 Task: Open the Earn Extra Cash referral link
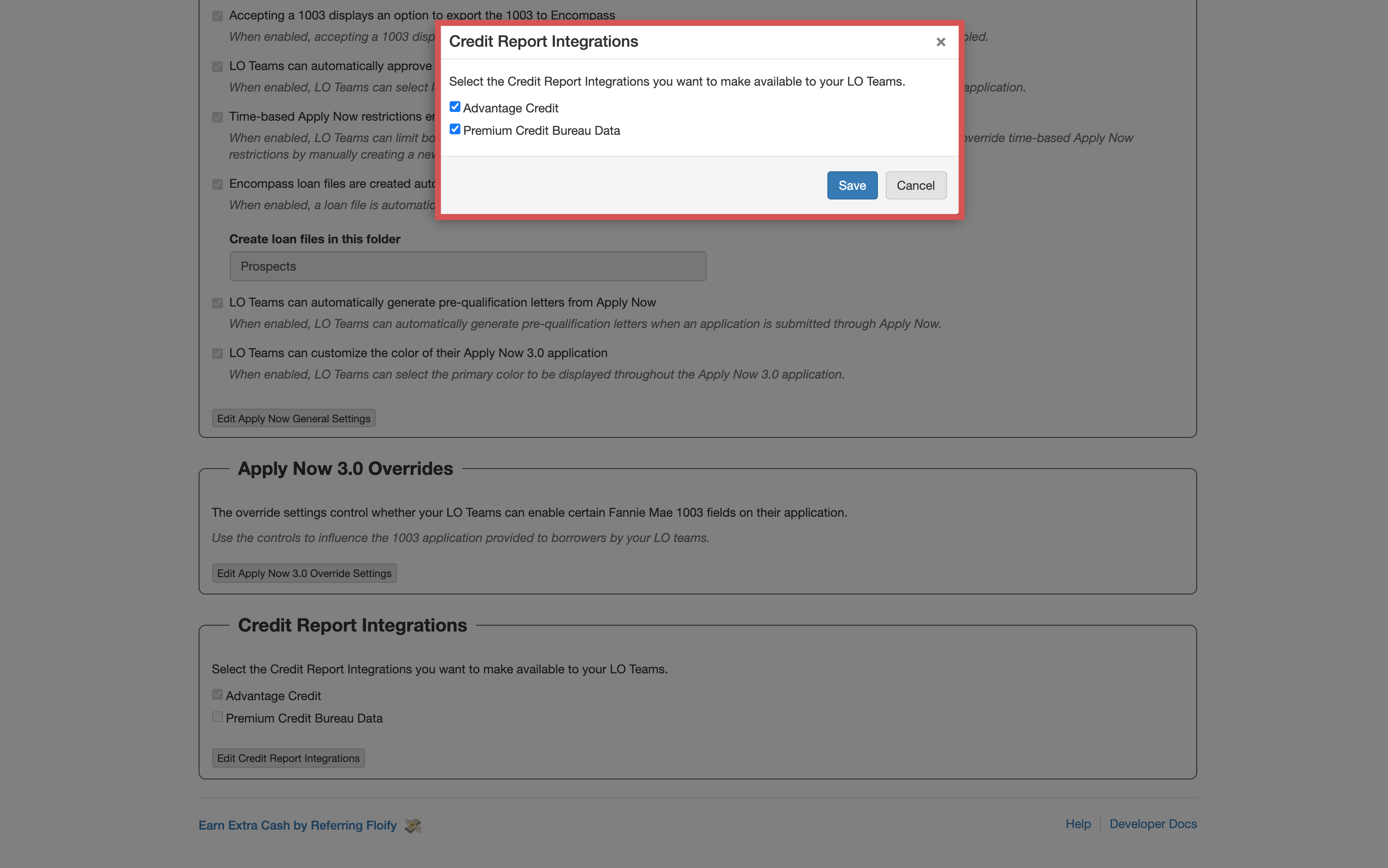[x=297, y=826]
